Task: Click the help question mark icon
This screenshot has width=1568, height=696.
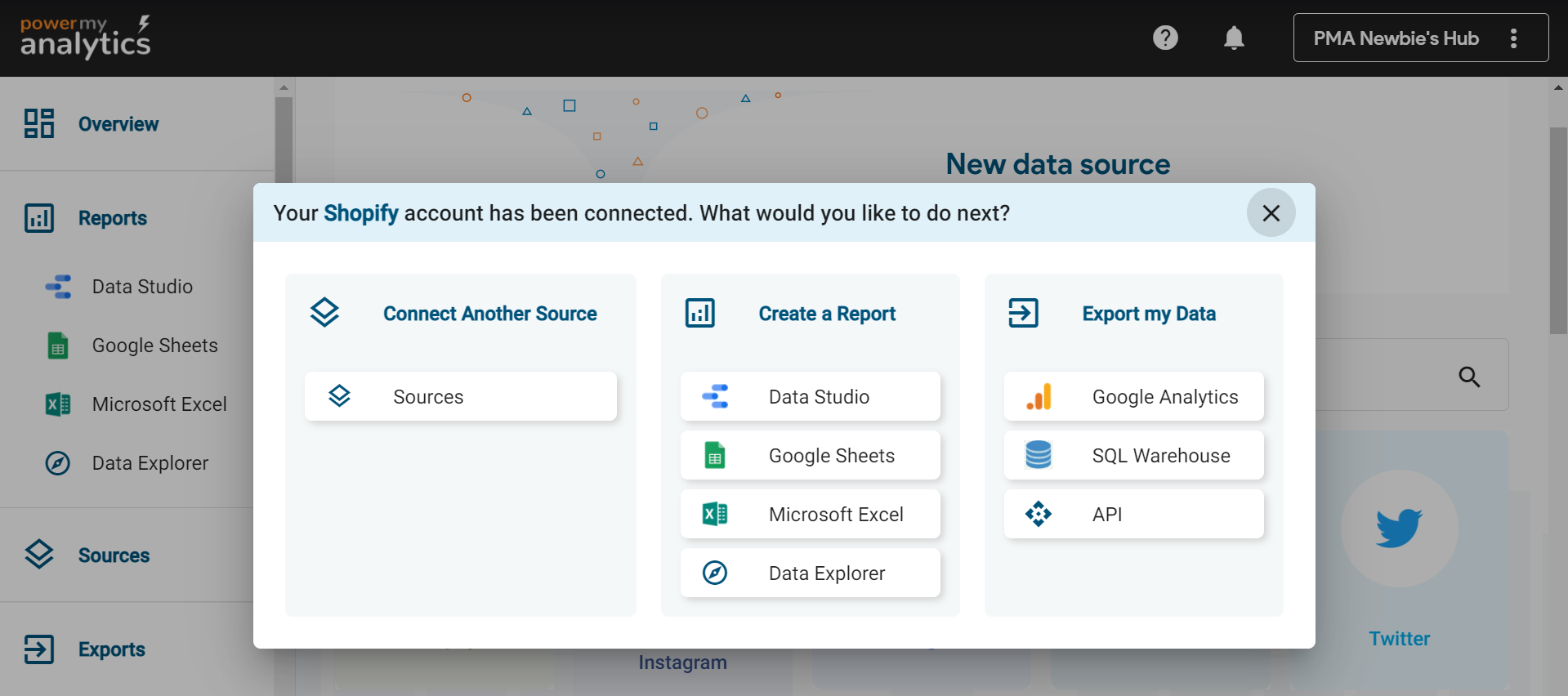Action: pyautogui.click(x=1165, y=38)
